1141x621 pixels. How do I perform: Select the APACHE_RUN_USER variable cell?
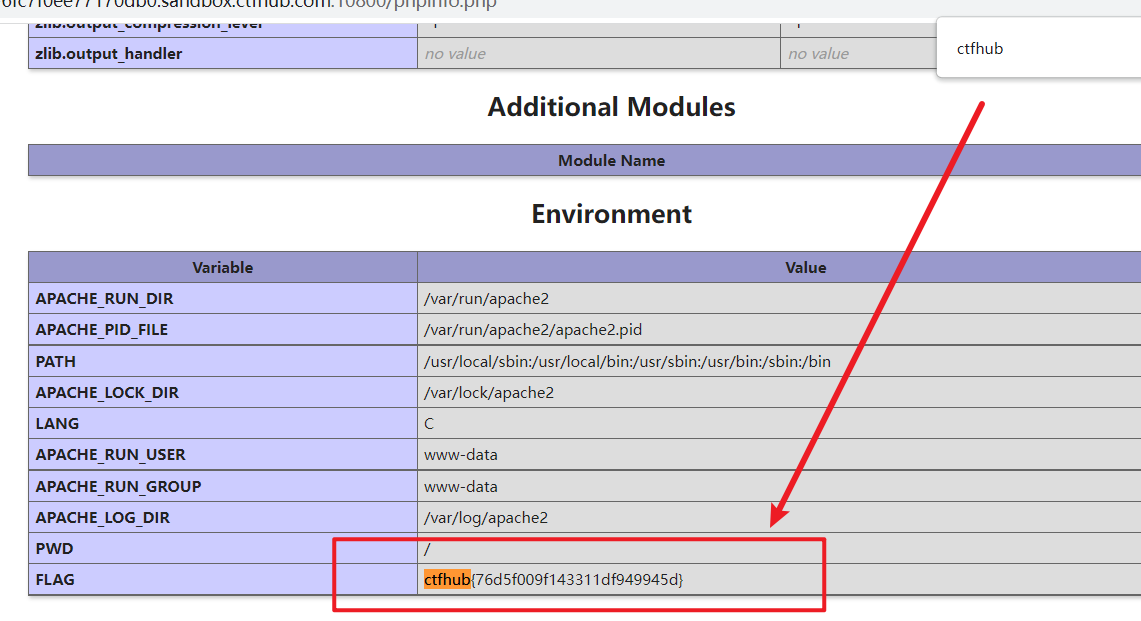tap(223, 454)
